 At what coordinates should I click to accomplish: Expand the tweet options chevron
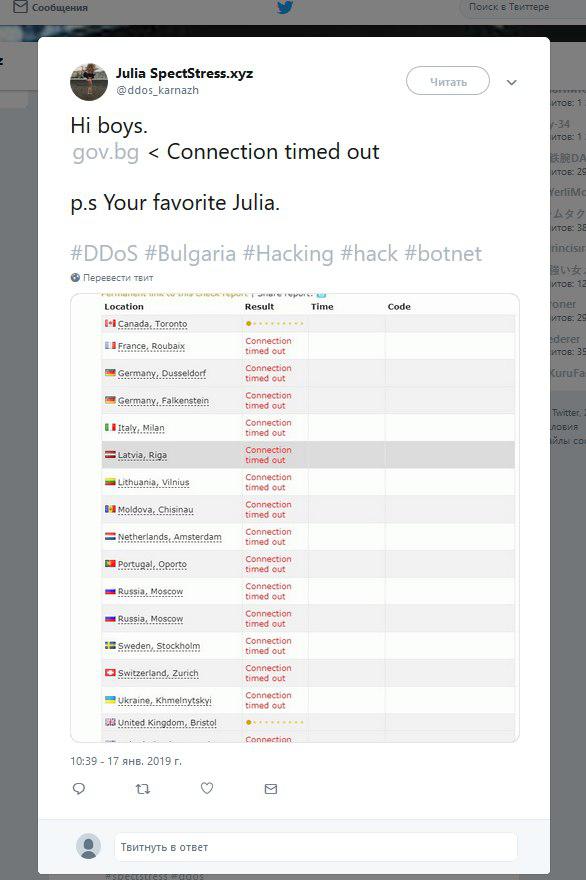coord(511,82)
